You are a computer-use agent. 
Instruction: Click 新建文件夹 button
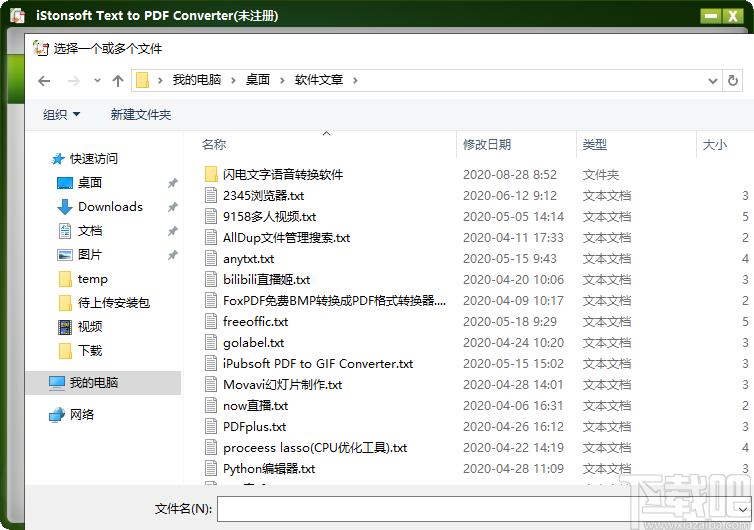pos(141,114)
